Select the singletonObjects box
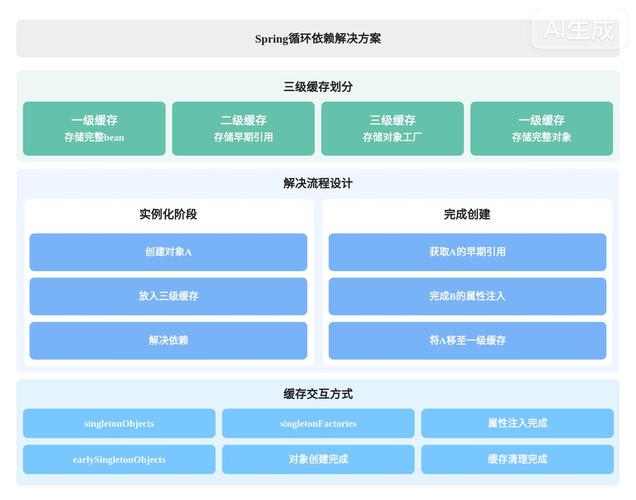 [x=119, y=423]
